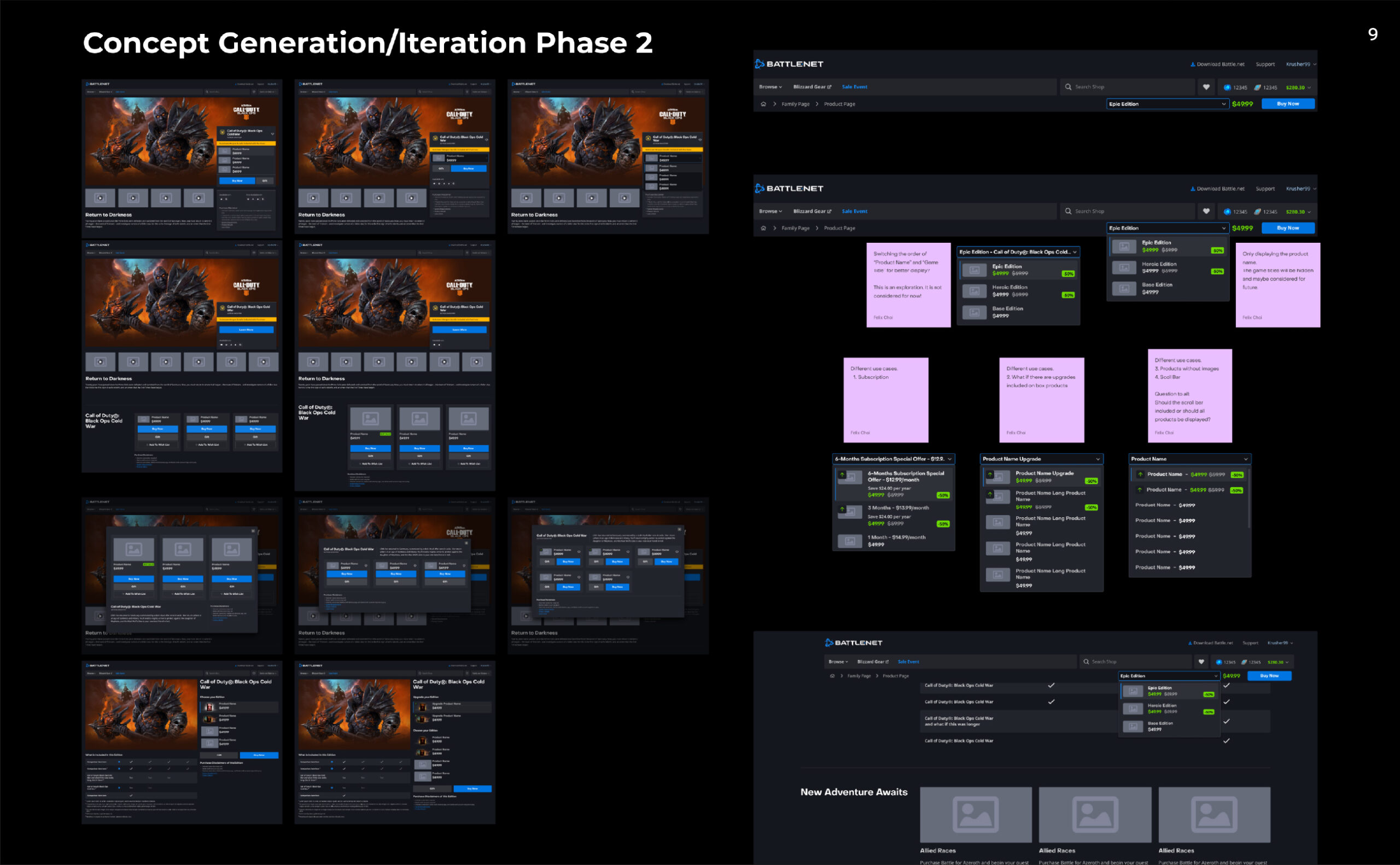Collapse the open Epic Edition dropdown in second header
1400x865 pixels.
(x=1167, y=228)
